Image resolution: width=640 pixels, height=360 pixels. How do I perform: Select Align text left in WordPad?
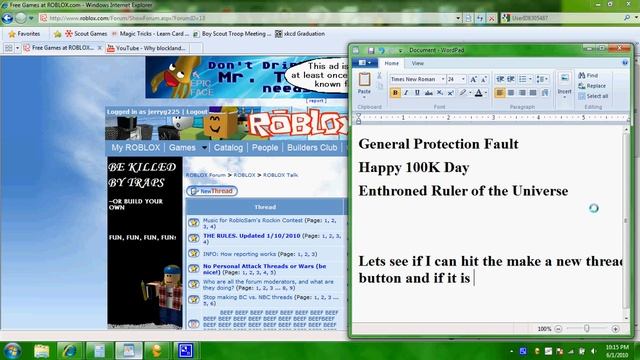pos(500,93)
